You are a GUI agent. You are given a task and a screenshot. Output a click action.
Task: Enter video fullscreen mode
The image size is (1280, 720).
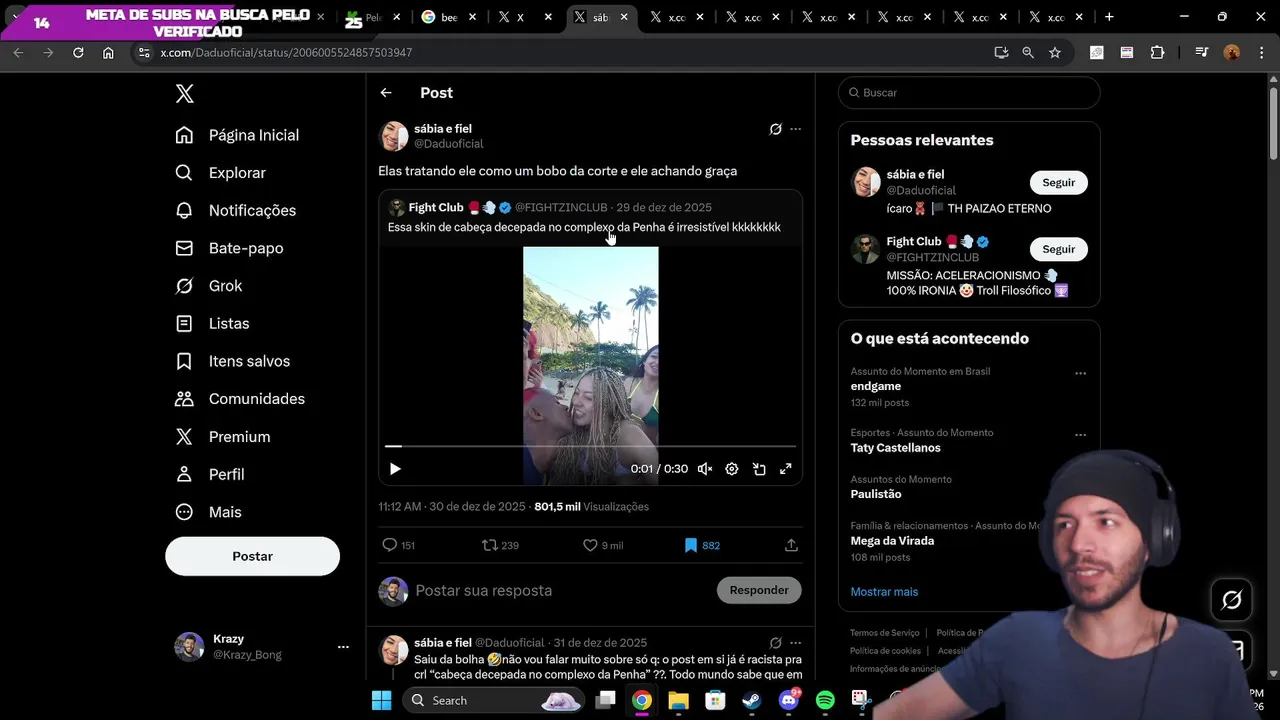pyautogui.click(x=786, y=469)
